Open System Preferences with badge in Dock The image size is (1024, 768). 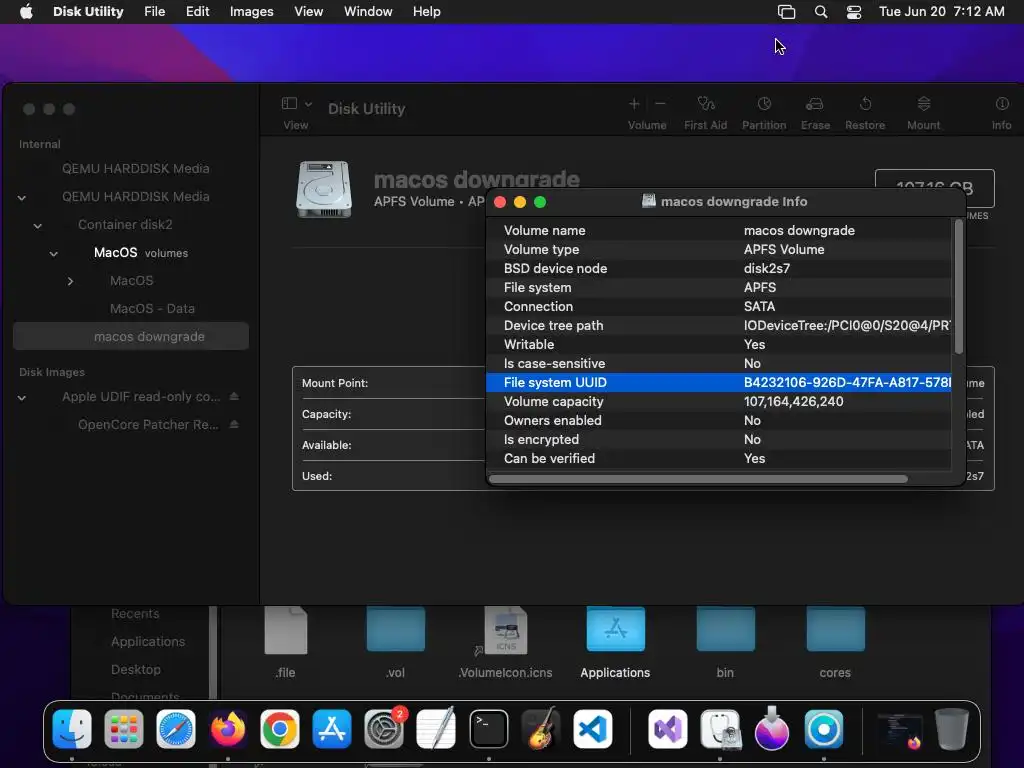pyautogui.click(x=384, y=729)
